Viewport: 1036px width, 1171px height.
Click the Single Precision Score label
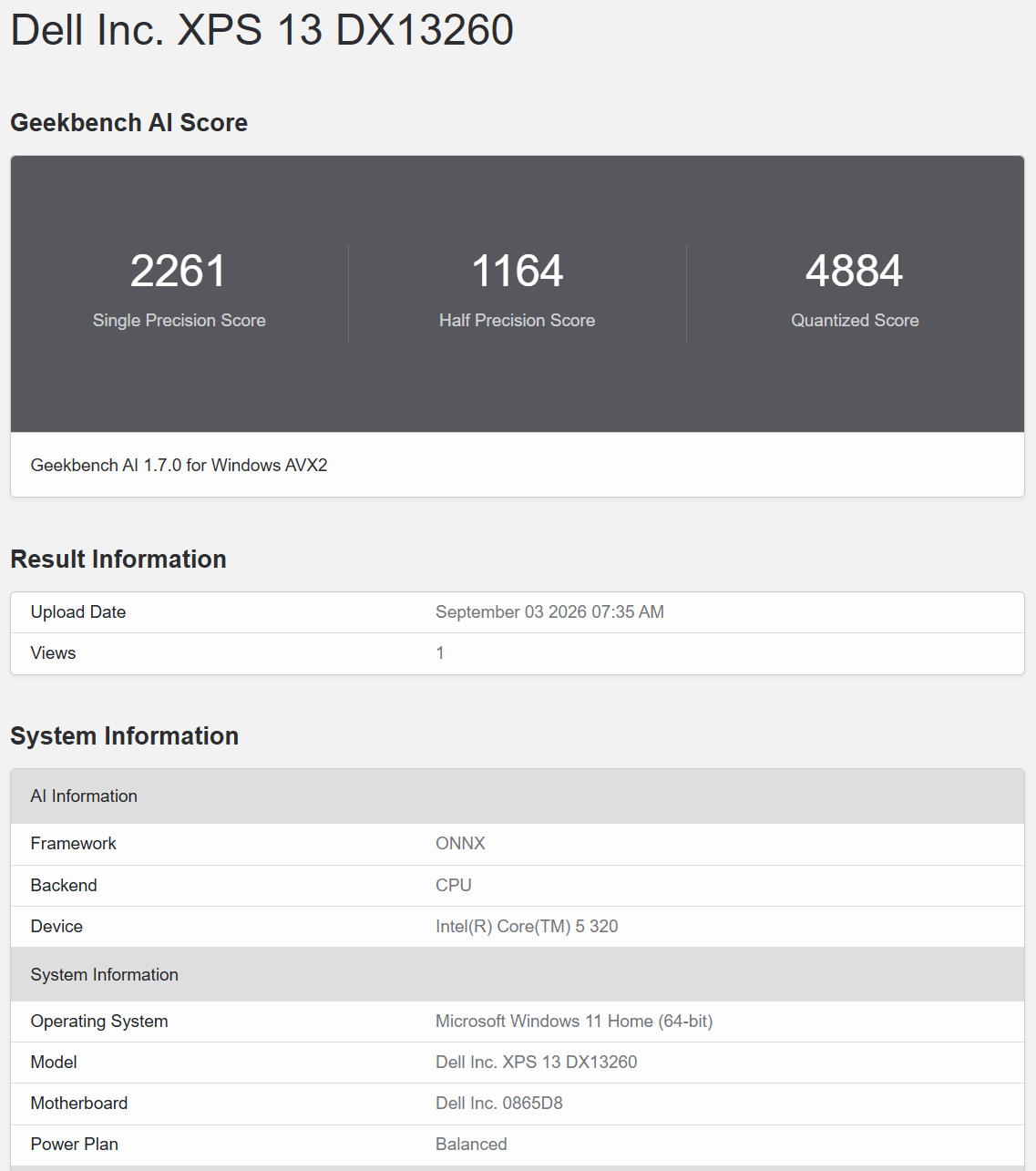pos(180,320)
